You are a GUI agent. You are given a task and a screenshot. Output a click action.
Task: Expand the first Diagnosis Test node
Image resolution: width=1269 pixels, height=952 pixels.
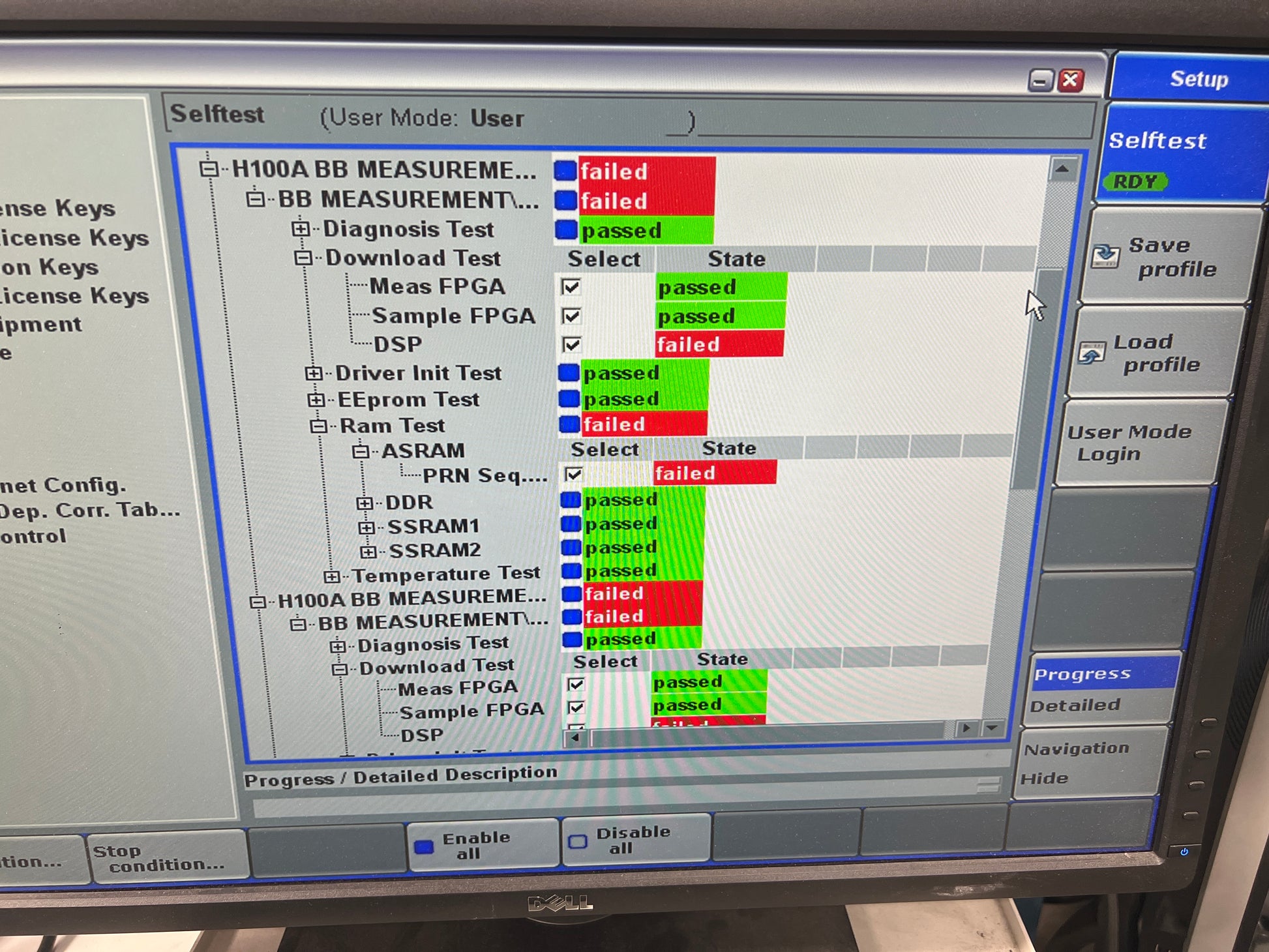300,228
